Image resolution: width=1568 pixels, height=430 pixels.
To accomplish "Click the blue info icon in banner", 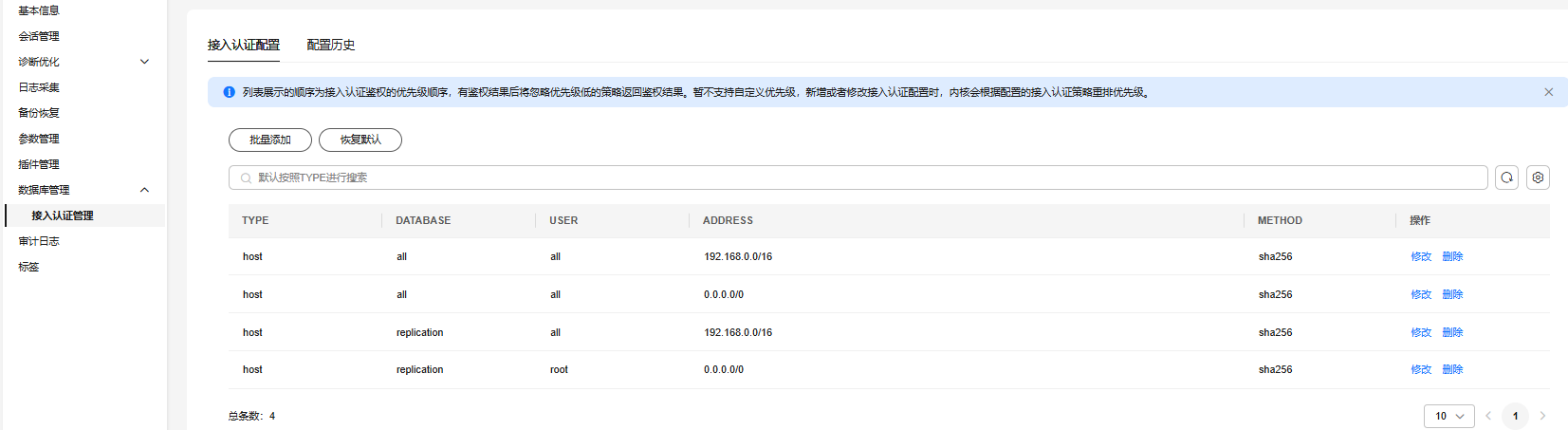I will (229, 92).
